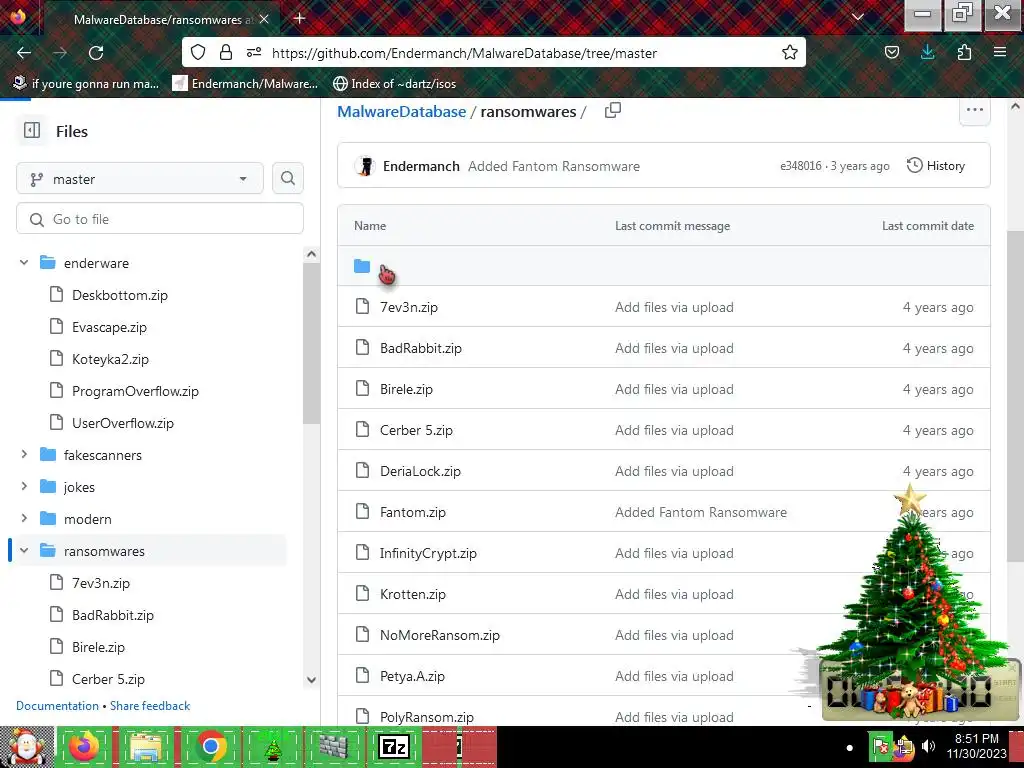Bookmark this page with the star icon
Image resolution: width=1024 pixels, height=768 pixels.
tap(790, 53)
